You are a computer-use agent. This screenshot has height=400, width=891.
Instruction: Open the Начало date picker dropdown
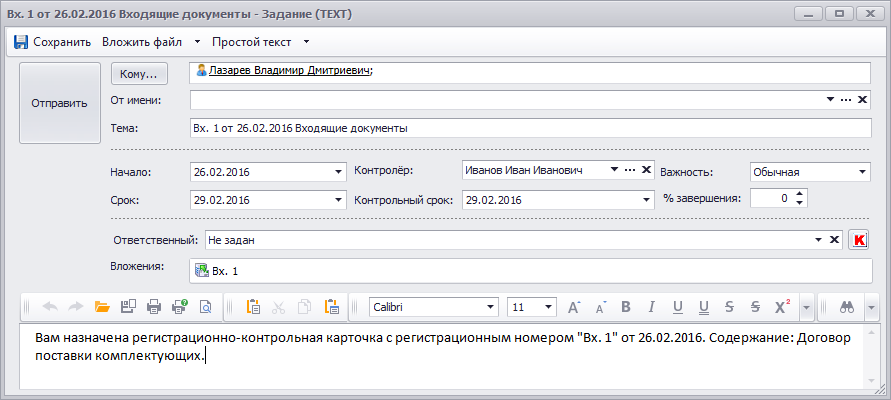click(x=338, y=172)
